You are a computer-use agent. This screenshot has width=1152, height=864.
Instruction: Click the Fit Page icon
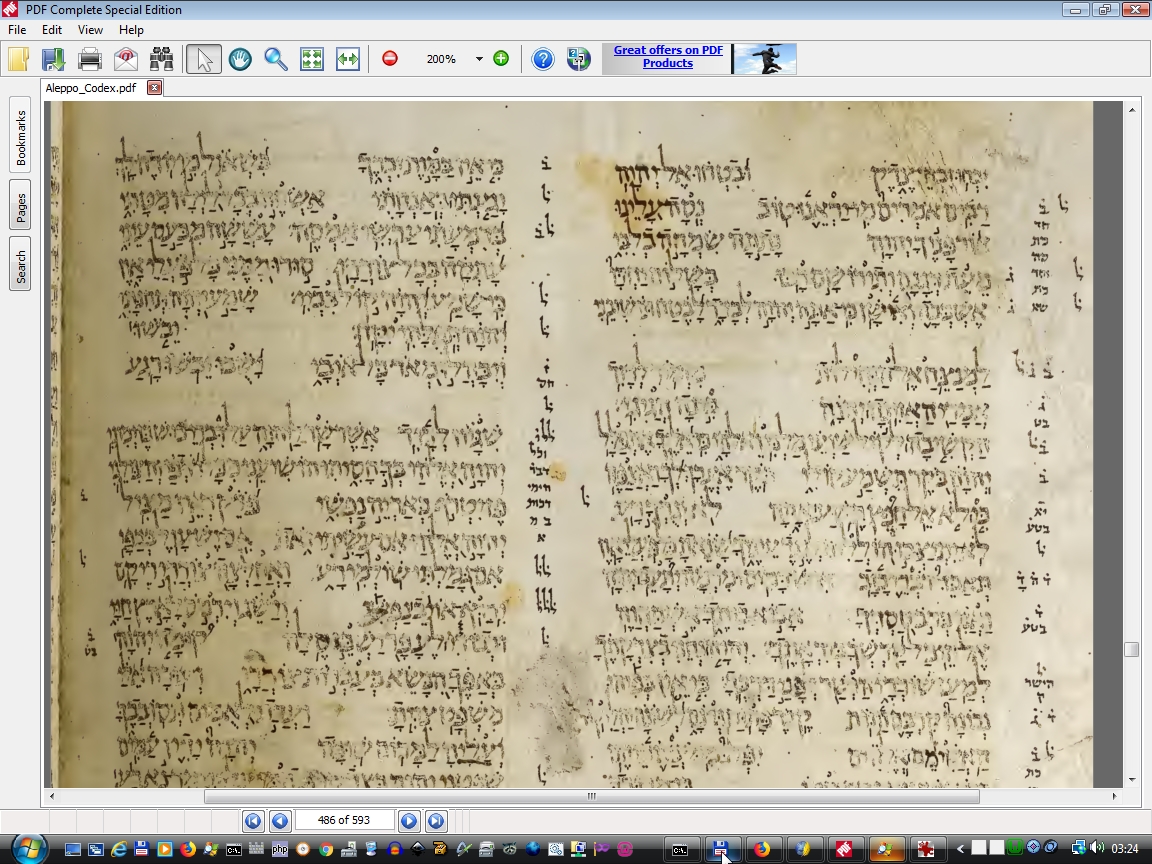(x=312, y=59)
